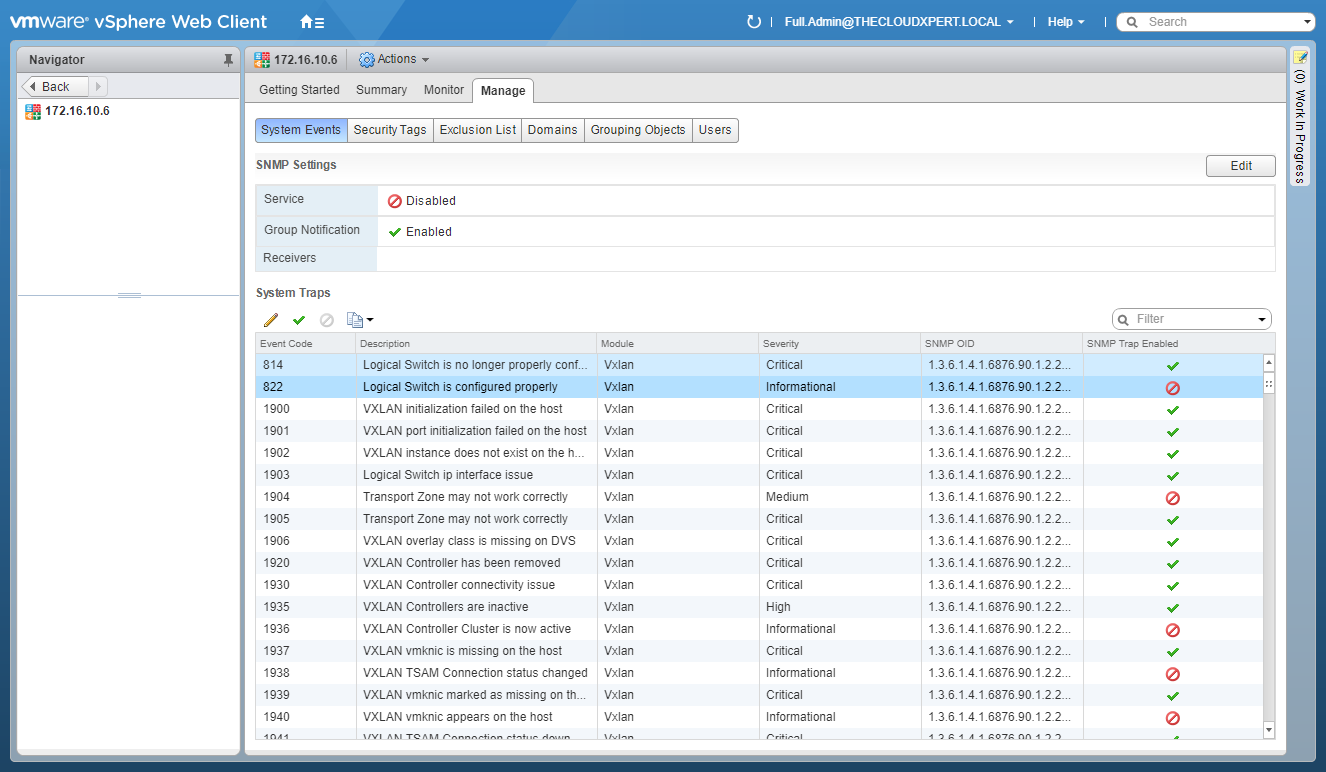Image resolution: width=1326 pixels, height=772 pixels.
Task: Click the Work In Progress notes icon
Action: point(1300,57)
